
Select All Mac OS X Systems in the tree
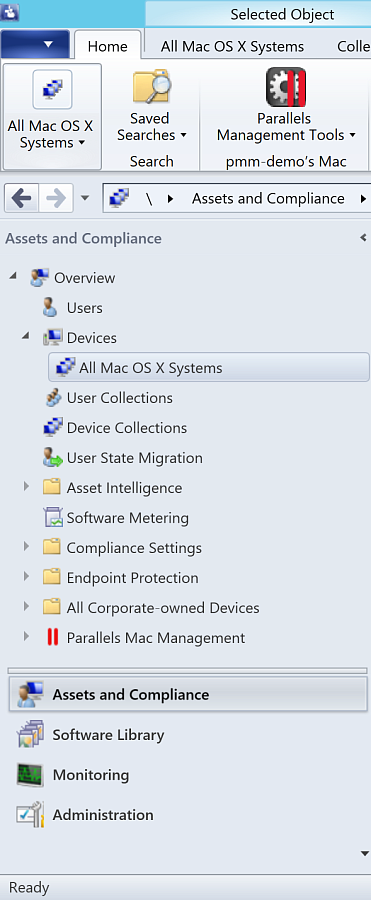[x=208, y=367]
